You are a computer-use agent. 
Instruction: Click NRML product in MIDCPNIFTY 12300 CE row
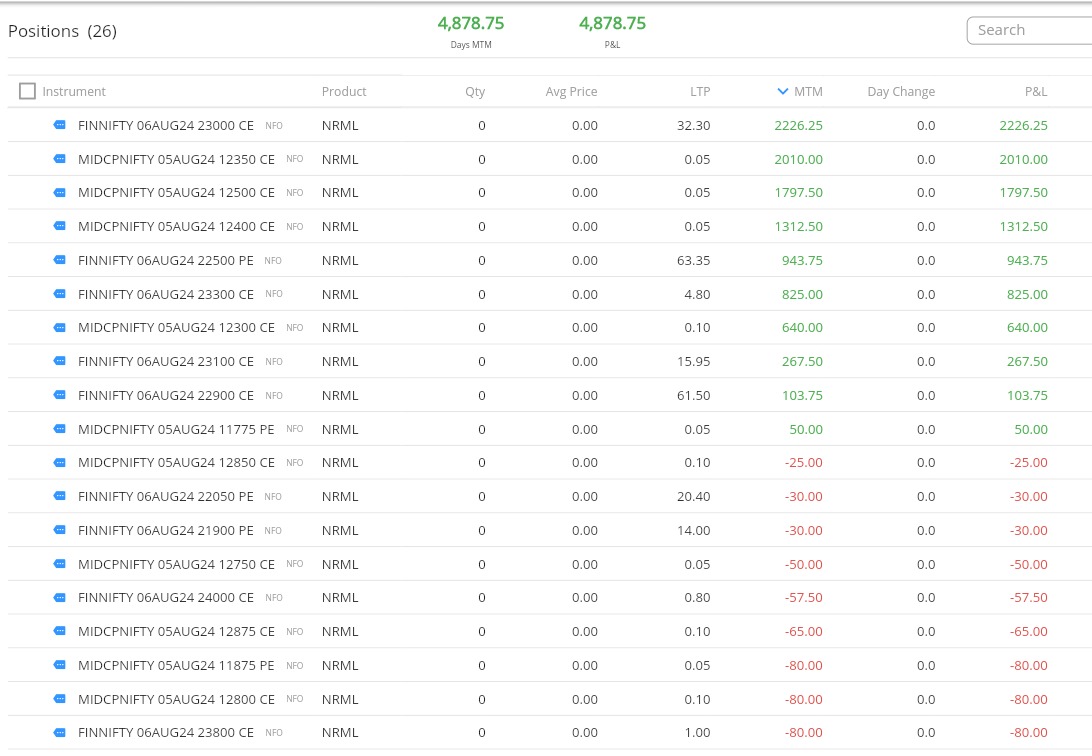340,328
